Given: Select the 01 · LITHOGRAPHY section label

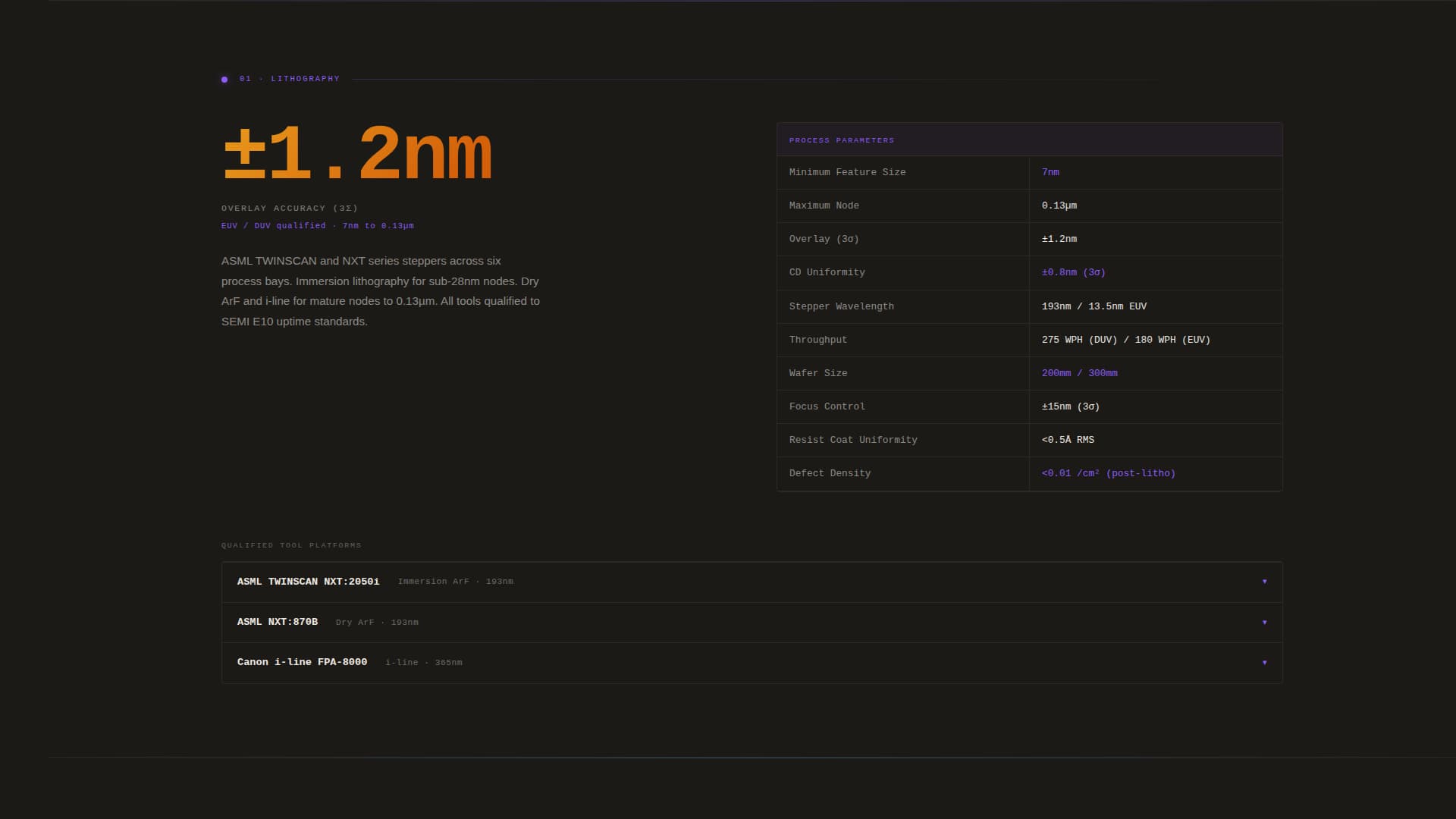Looking at the screenshot, I should point(289,78).
